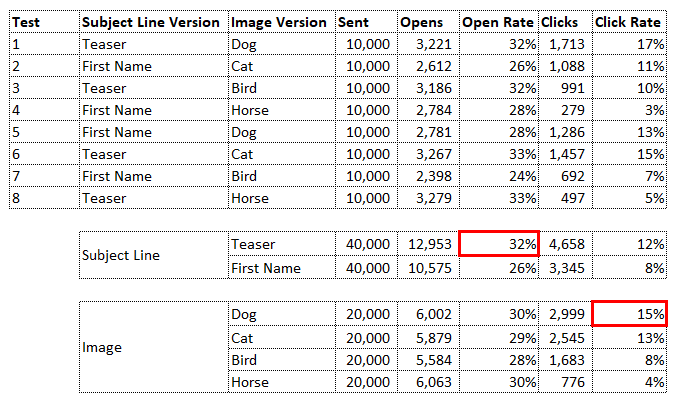Select the merged Image label cell
This screenshot has height=405, width=678.
pos(154,347)
